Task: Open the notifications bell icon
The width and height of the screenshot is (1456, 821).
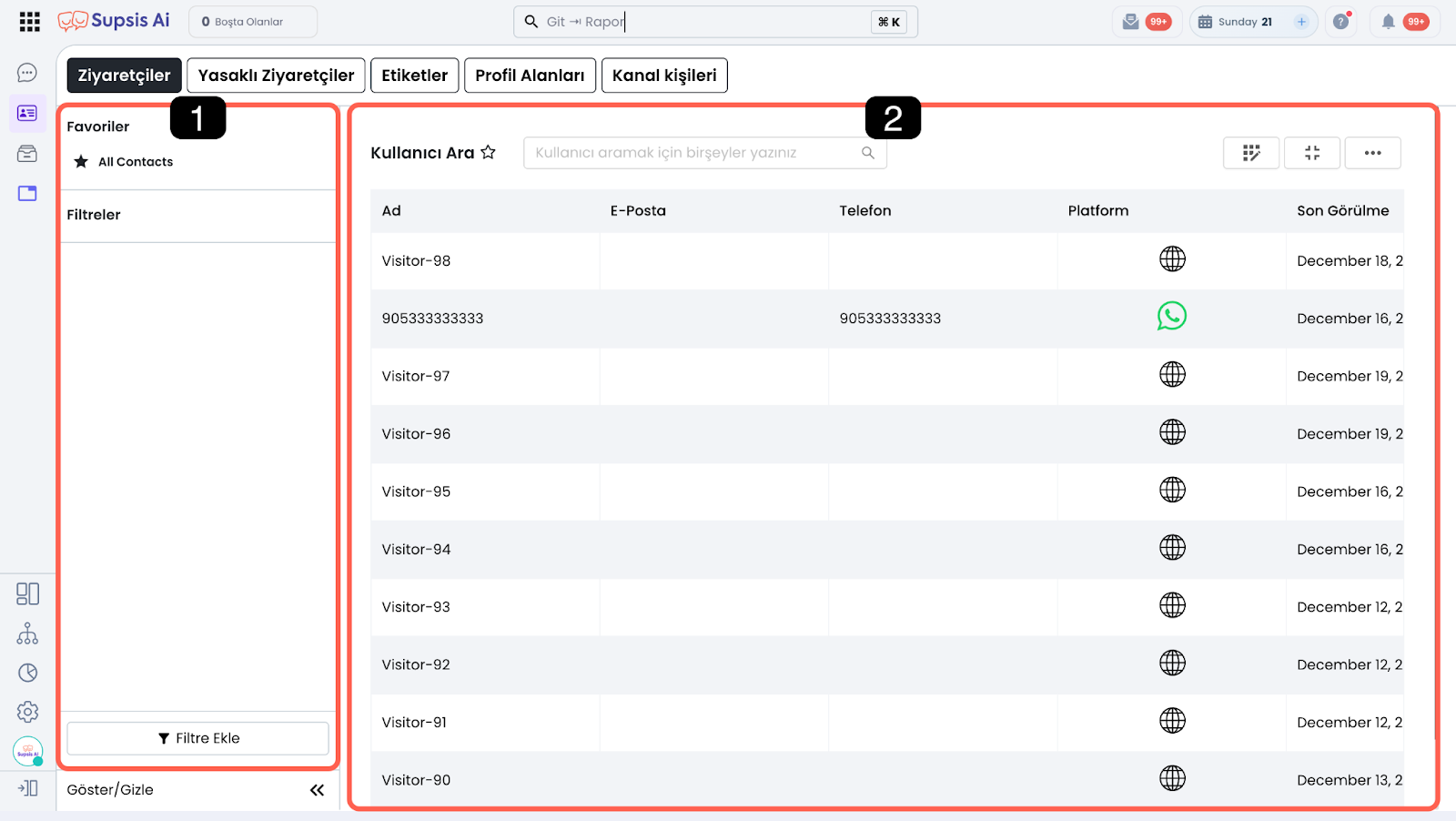Action: tap(1388, 22)
